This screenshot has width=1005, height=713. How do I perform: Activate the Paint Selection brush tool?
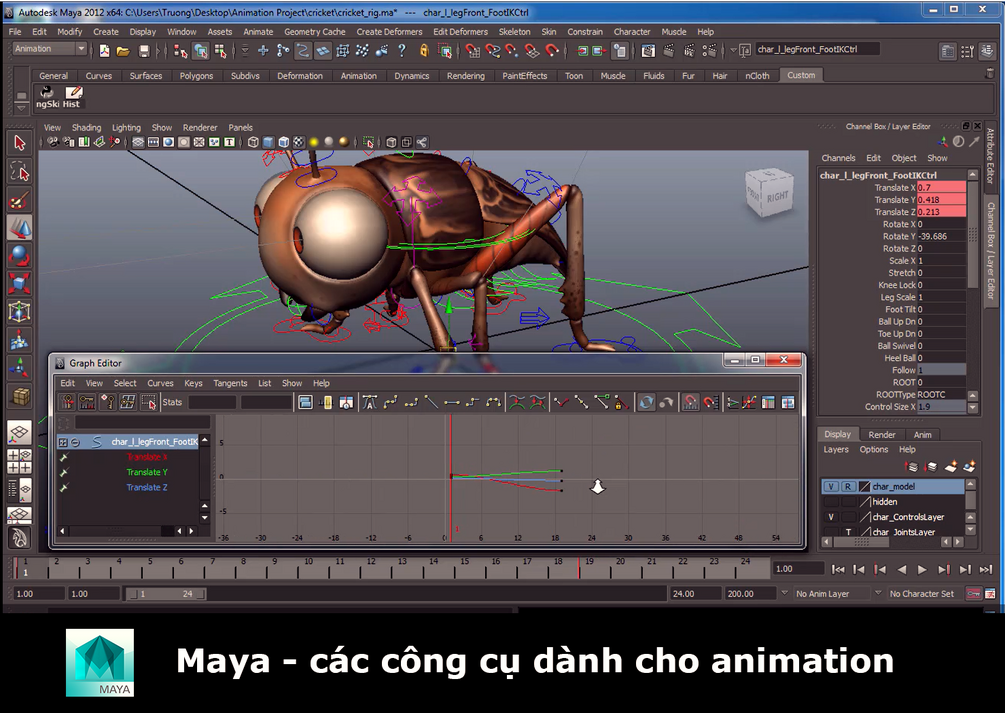click(19, 200)
